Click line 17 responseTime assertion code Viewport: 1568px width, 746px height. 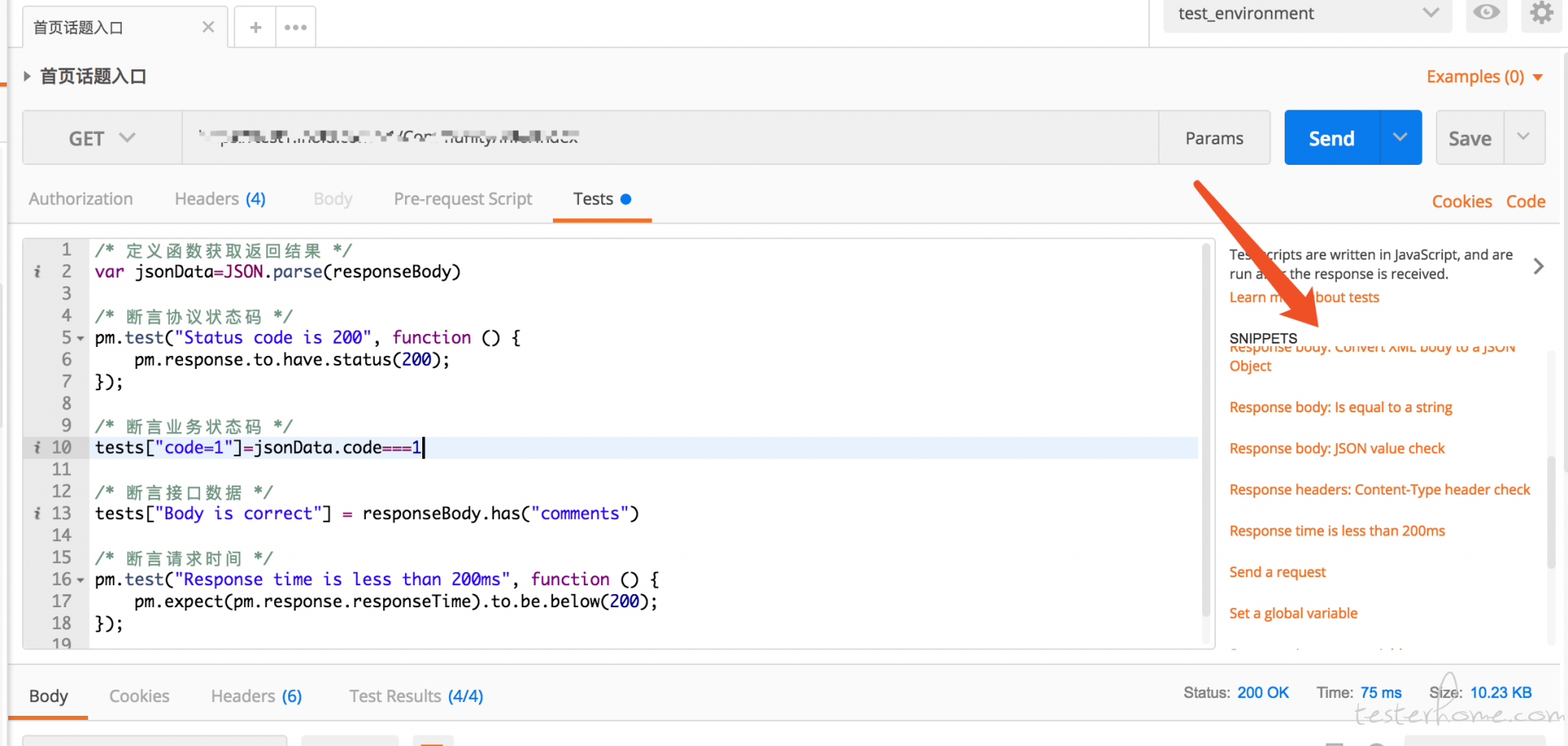[396, 602]
